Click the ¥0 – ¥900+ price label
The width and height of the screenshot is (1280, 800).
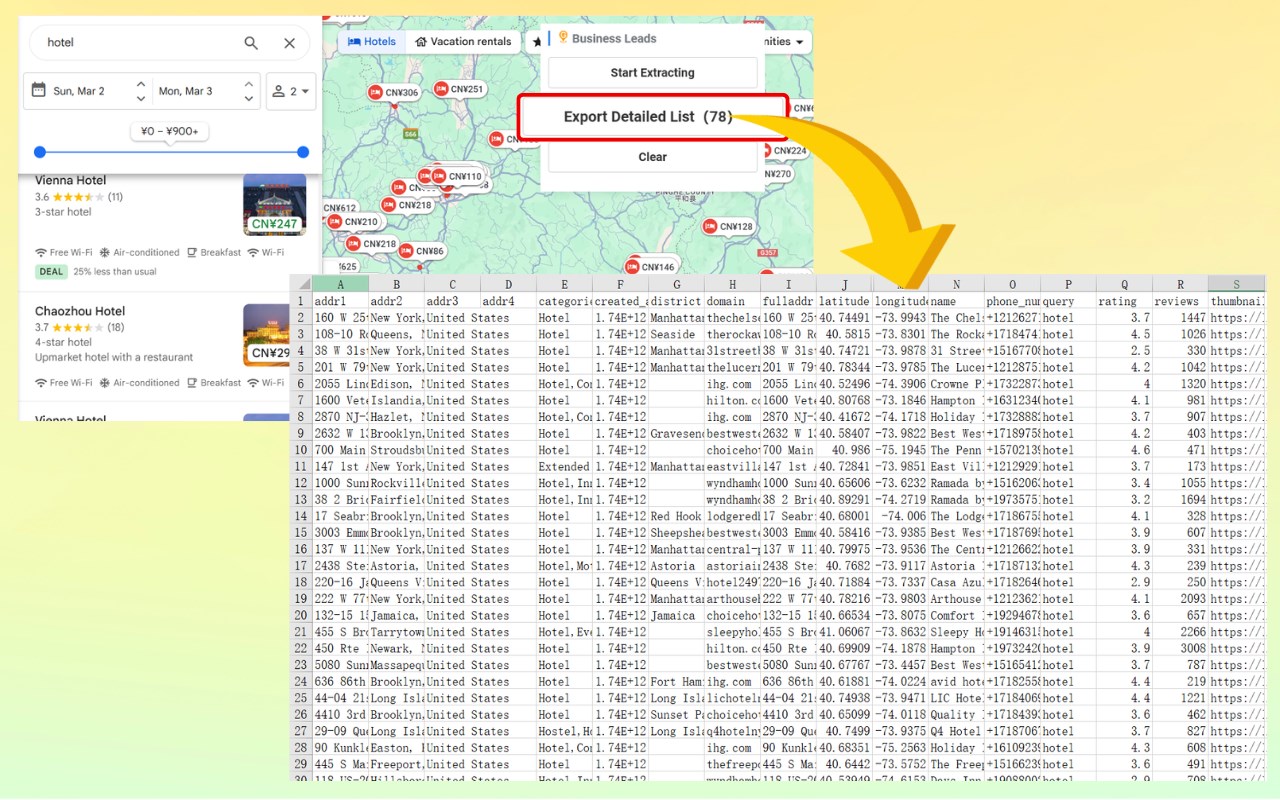point(169,131)
